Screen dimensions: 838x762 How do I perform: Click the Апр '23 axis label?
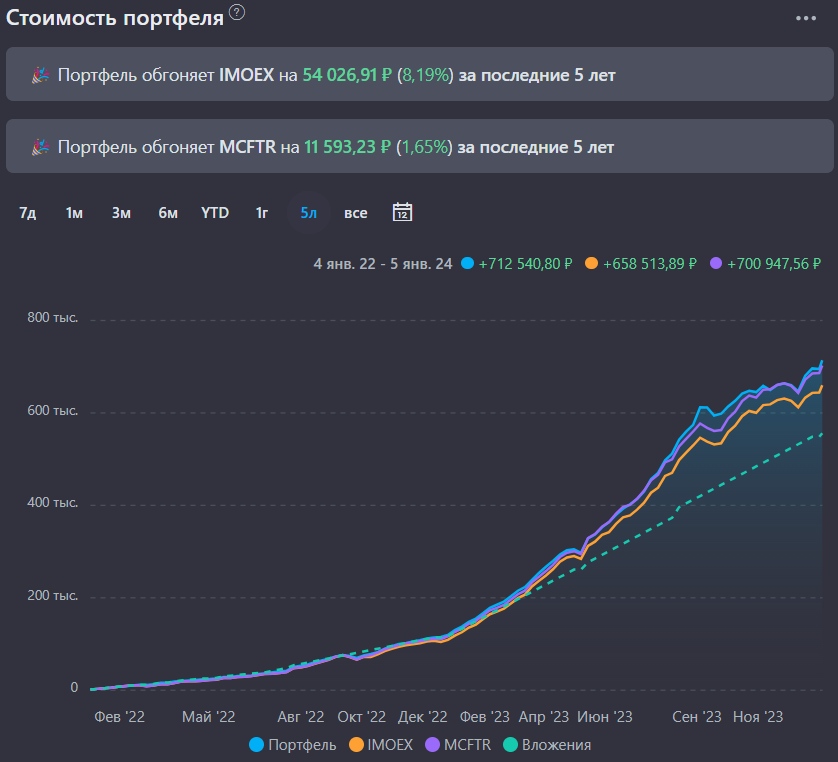544,717
